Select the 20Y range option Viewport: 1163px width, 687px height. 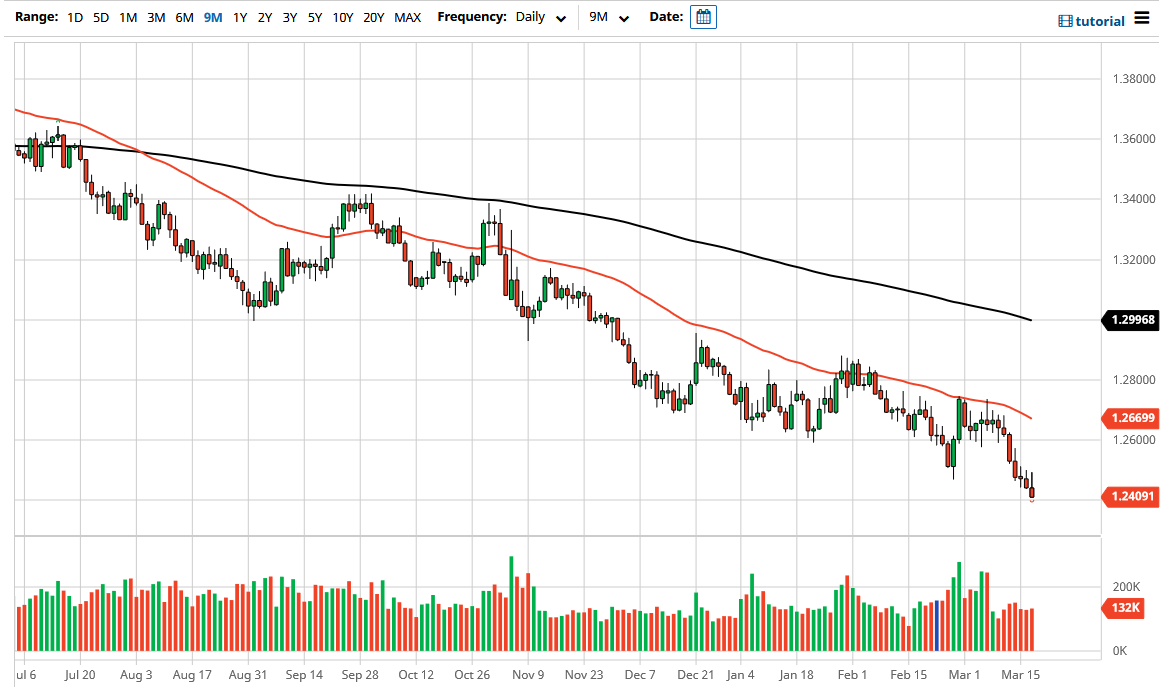(373, 17)
